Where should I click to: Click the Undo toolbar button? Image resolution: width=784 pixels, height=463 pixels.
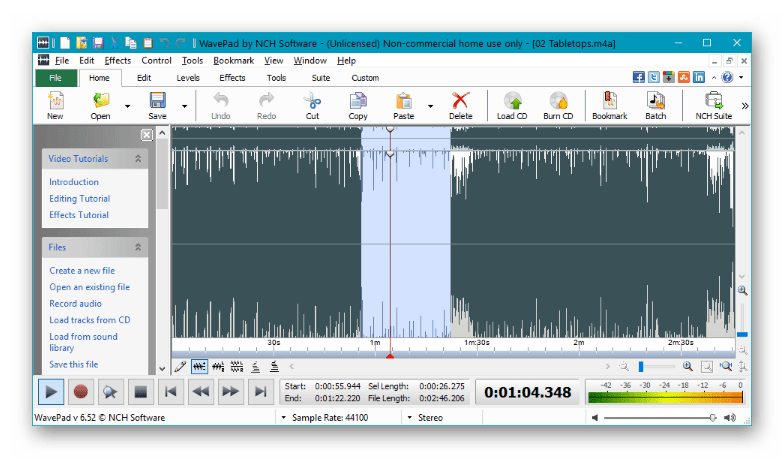tap(220, 106)
